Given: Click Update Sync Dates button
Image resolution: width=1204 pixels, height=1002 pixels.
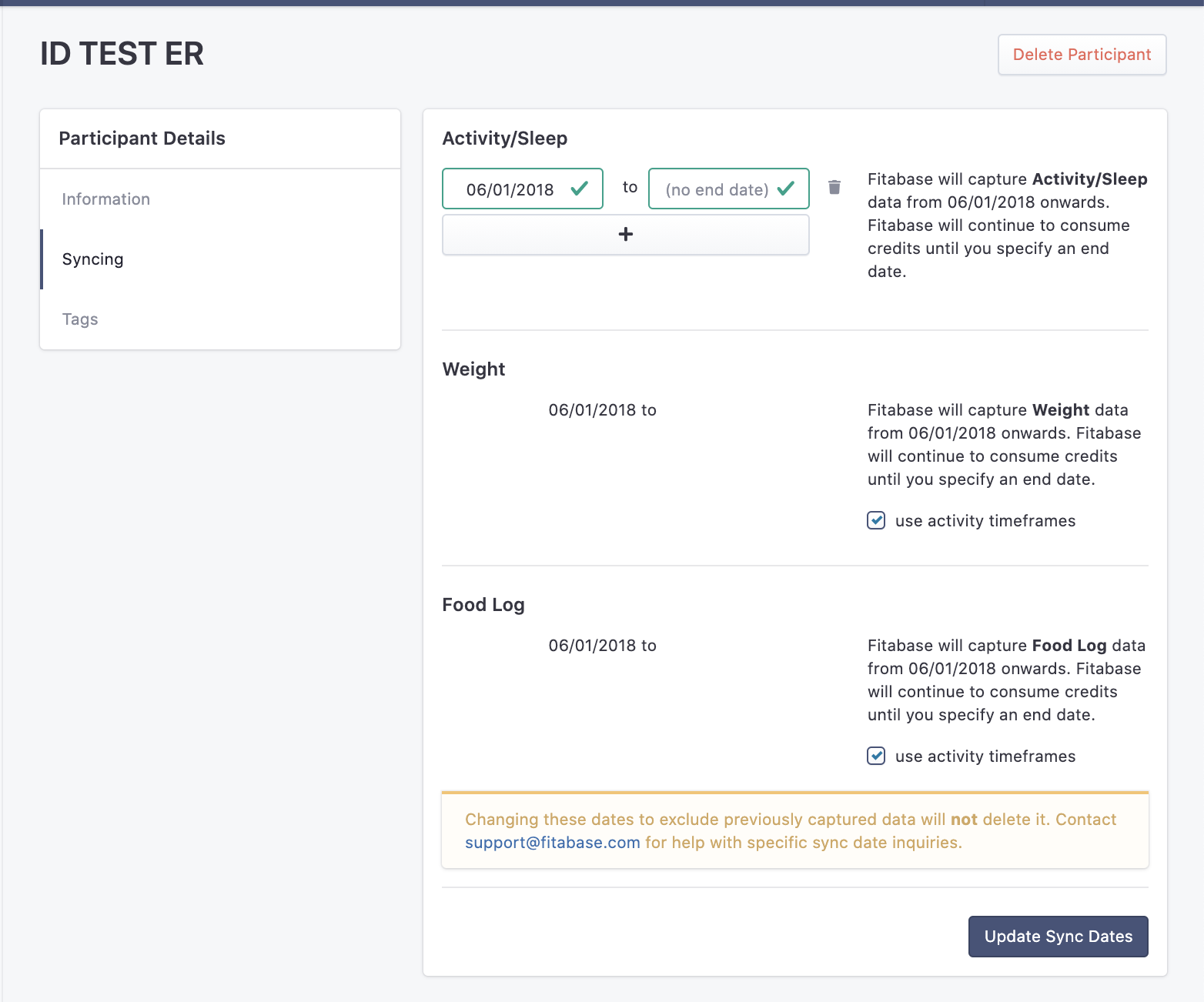Looking at the screenshot, I should pyautogui.click(x=1058, y=937).
